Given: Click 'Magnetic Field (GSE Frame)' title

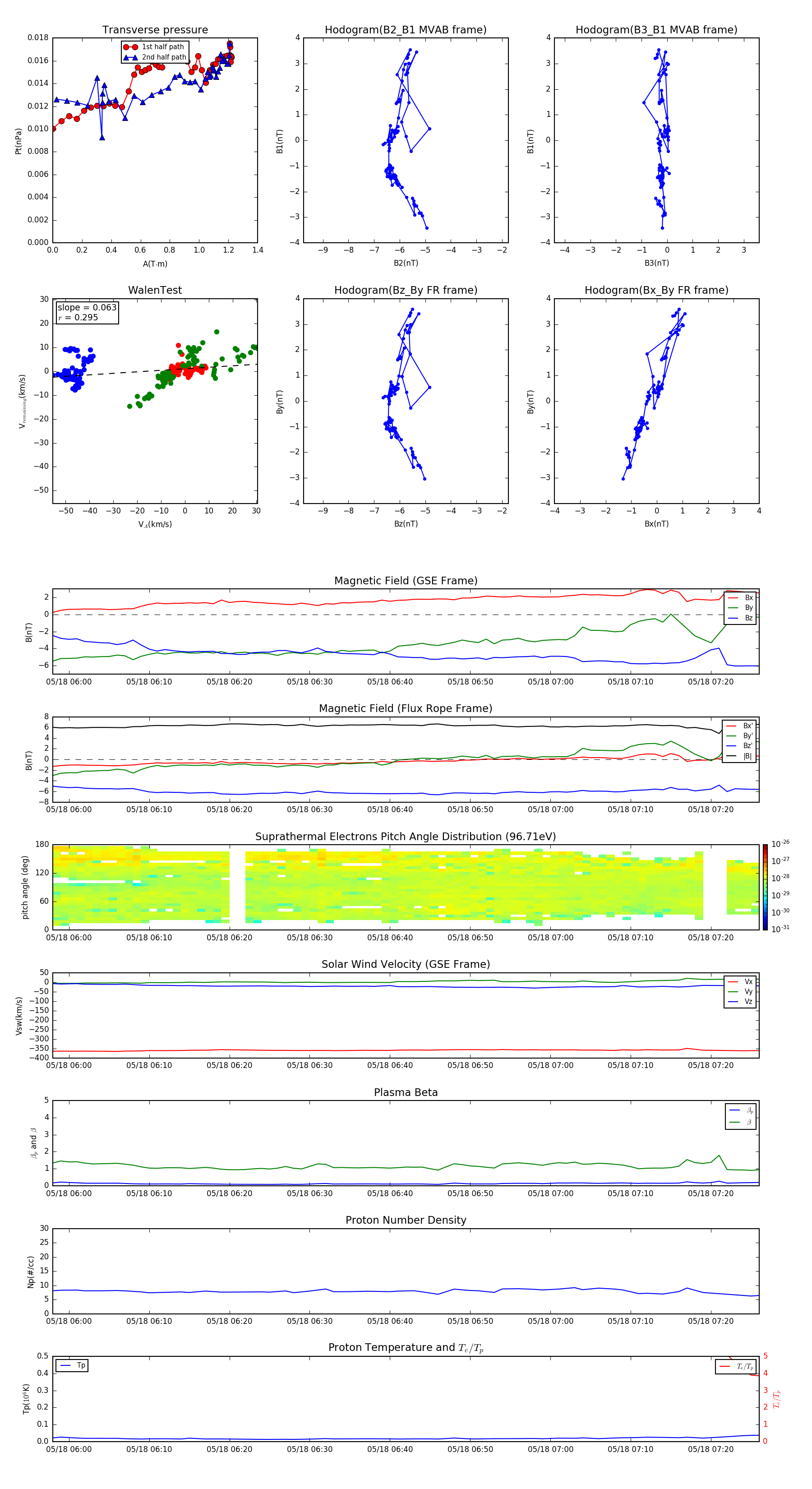Looking at the screenshot, I should click(406, 581).
